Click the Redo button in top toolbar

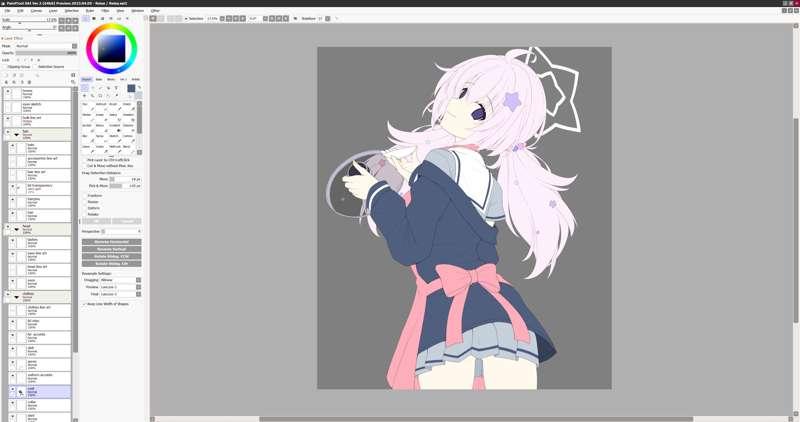161,18
